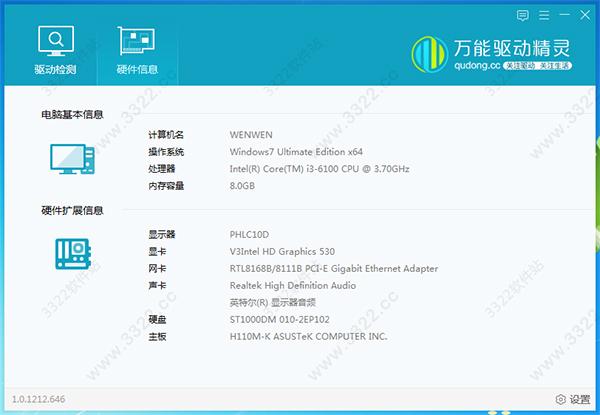The width and height of the screenshot is (600, 415).
Task: Click the 主板 label
Action: pyautogui.click(x=157, y=337)
